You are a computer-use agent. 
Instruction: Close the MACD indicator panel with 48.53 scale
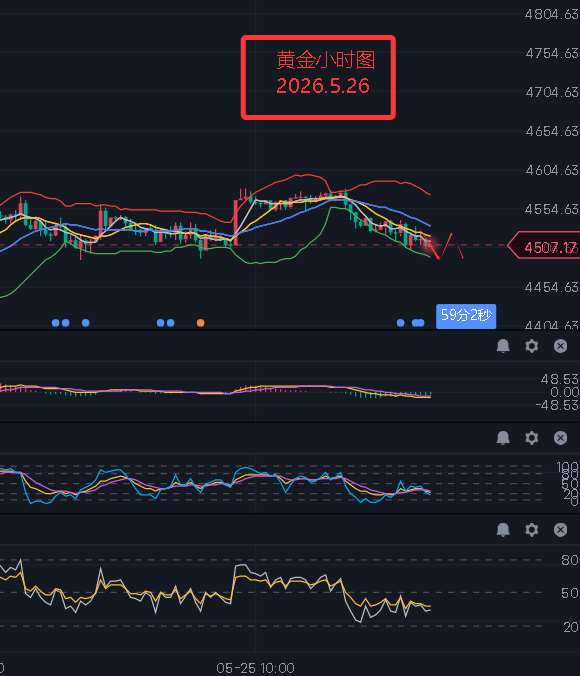560,346
